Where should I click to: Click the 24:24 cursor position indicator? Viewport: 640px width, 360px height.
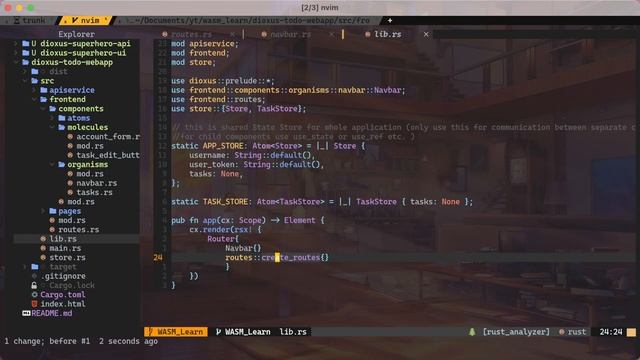click(611, 332)
